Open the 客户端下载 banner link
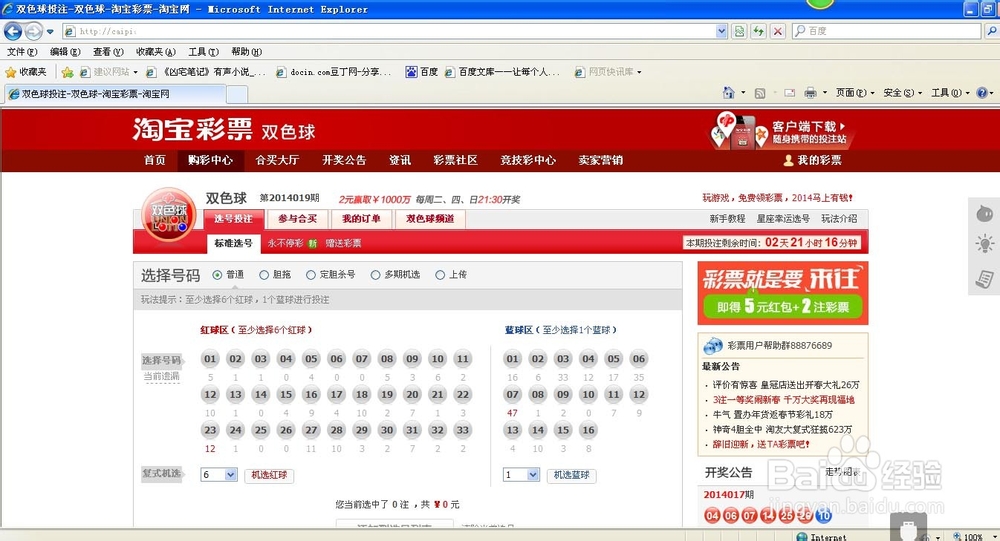The image size is (1000, 541). click(783, 131)
